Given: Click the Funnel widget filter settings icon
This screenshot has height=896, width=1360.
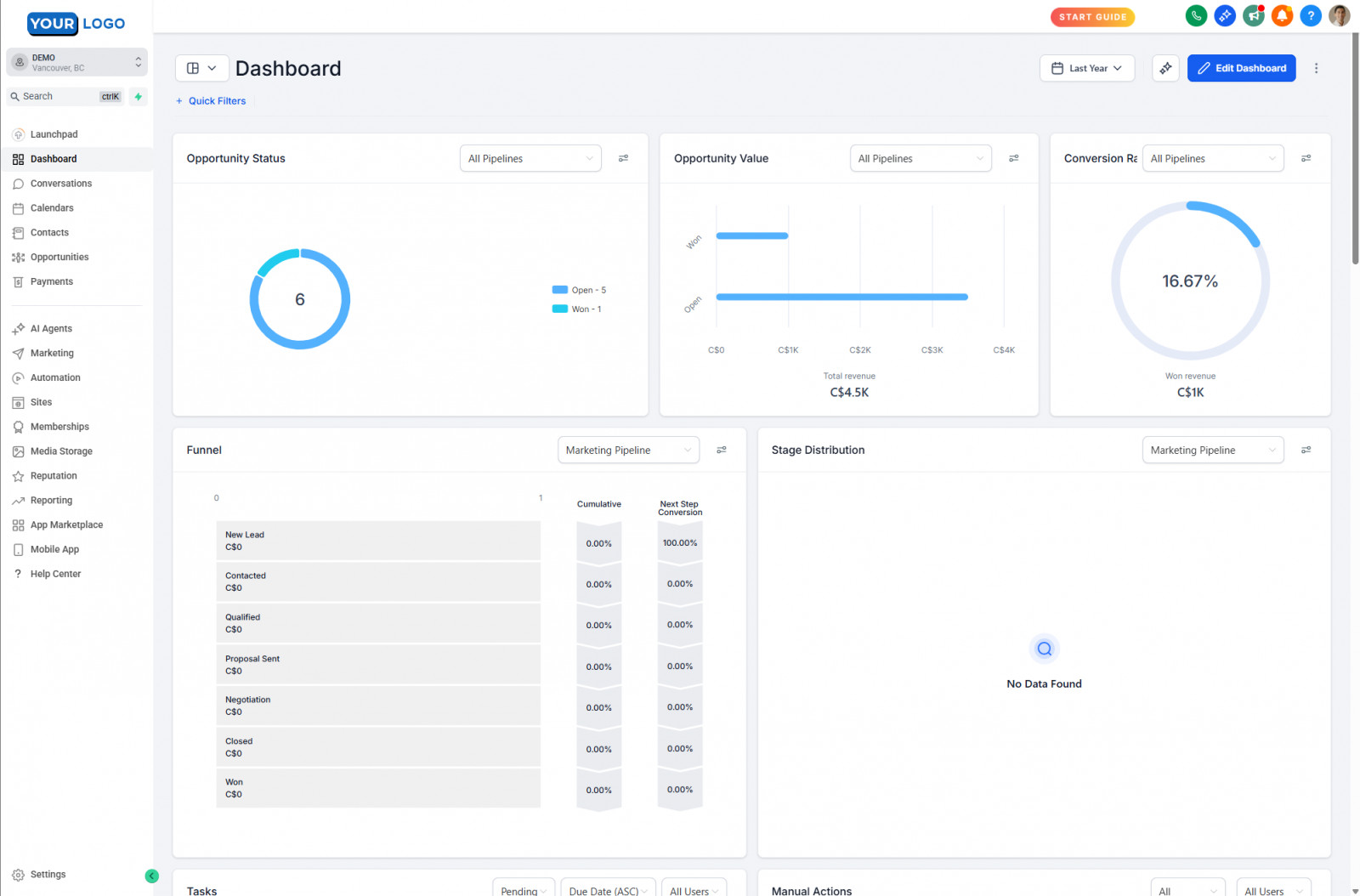Looking at the screenshot, I should 721,450.
